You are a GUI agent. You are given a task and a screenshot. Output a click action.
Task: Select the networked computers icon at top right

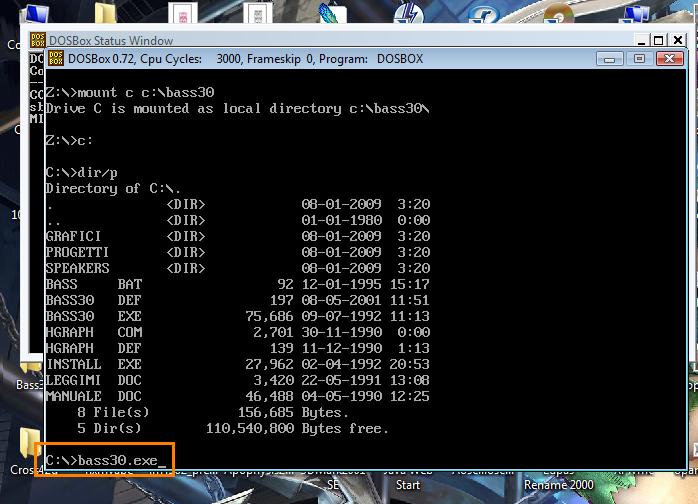click(636, 13)
